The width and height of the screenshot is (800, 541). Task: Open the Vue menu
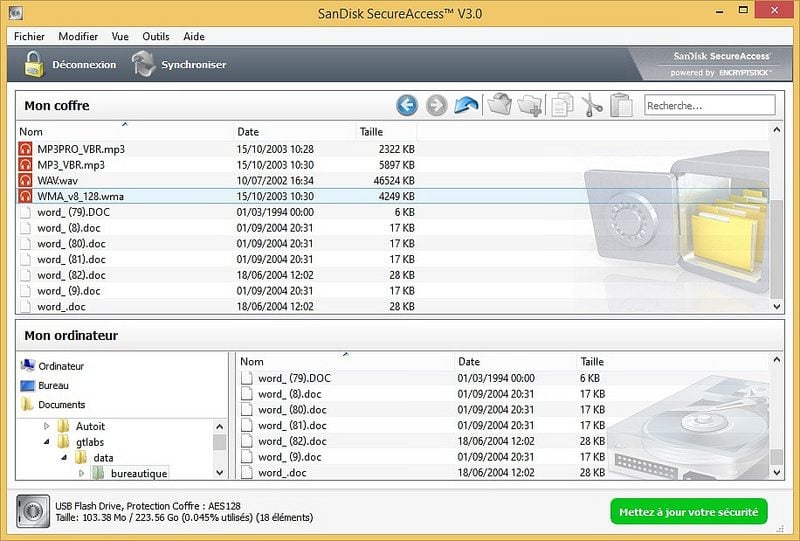120,36
